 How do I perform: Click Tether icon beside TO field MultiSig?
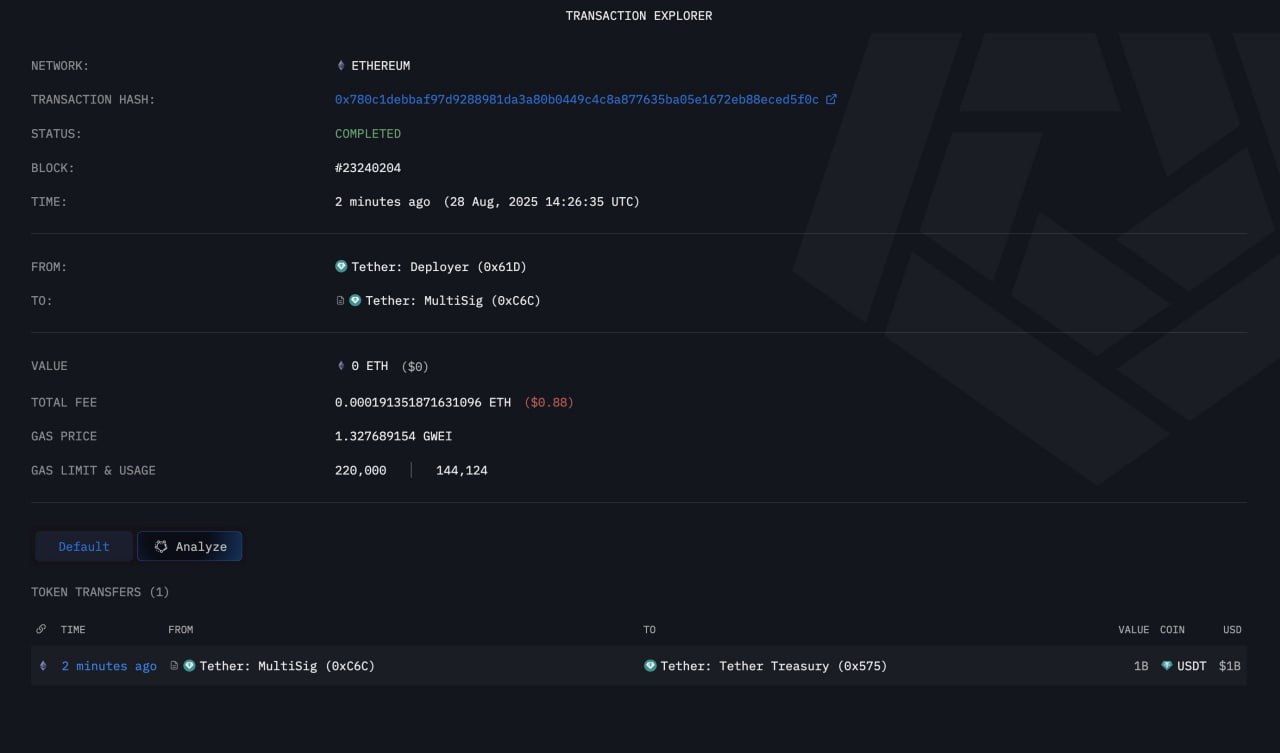(355, 300)
